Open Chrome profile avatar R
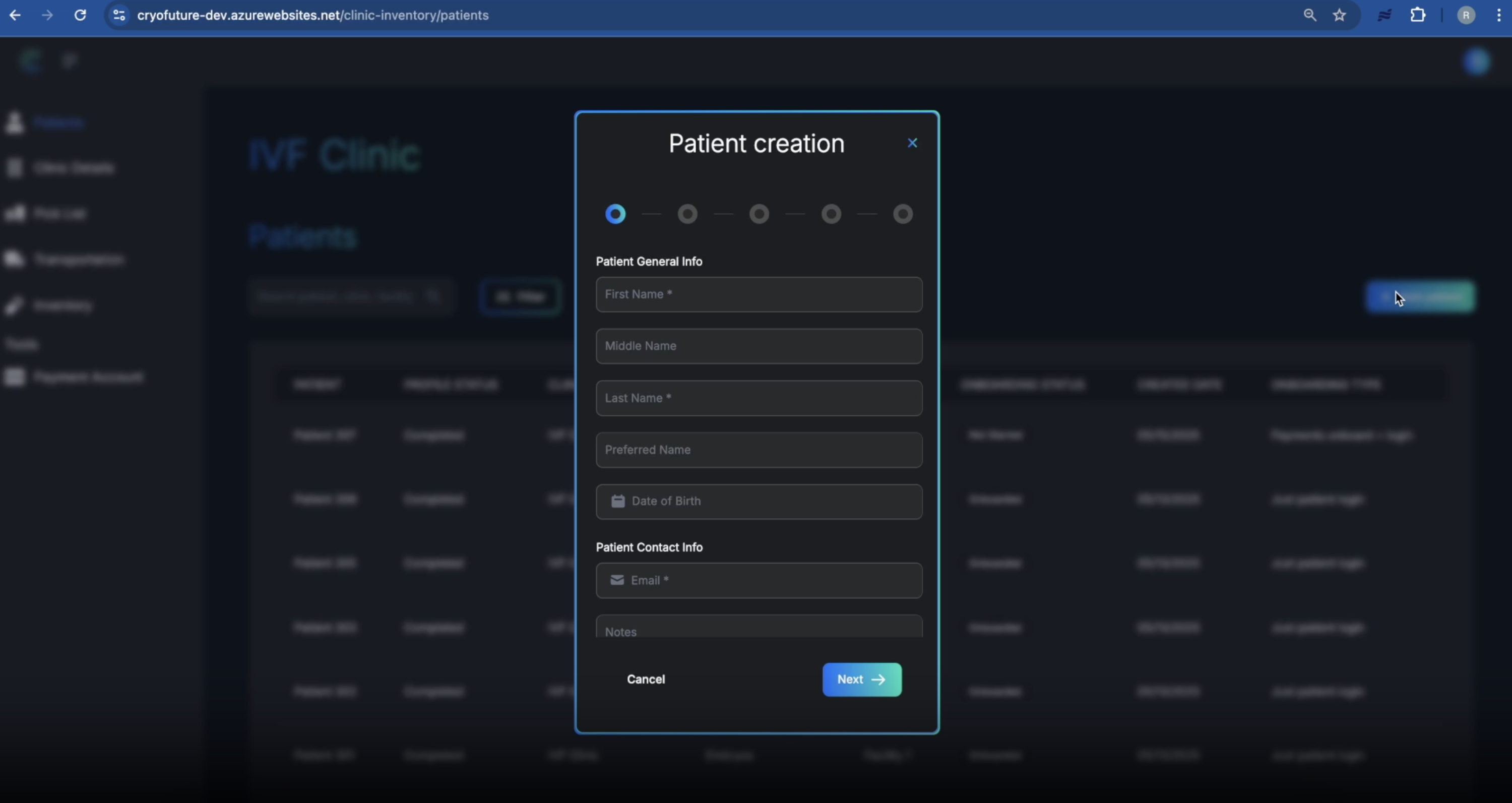Screen dimensions: 1512x803 [x=1466, y=15]
